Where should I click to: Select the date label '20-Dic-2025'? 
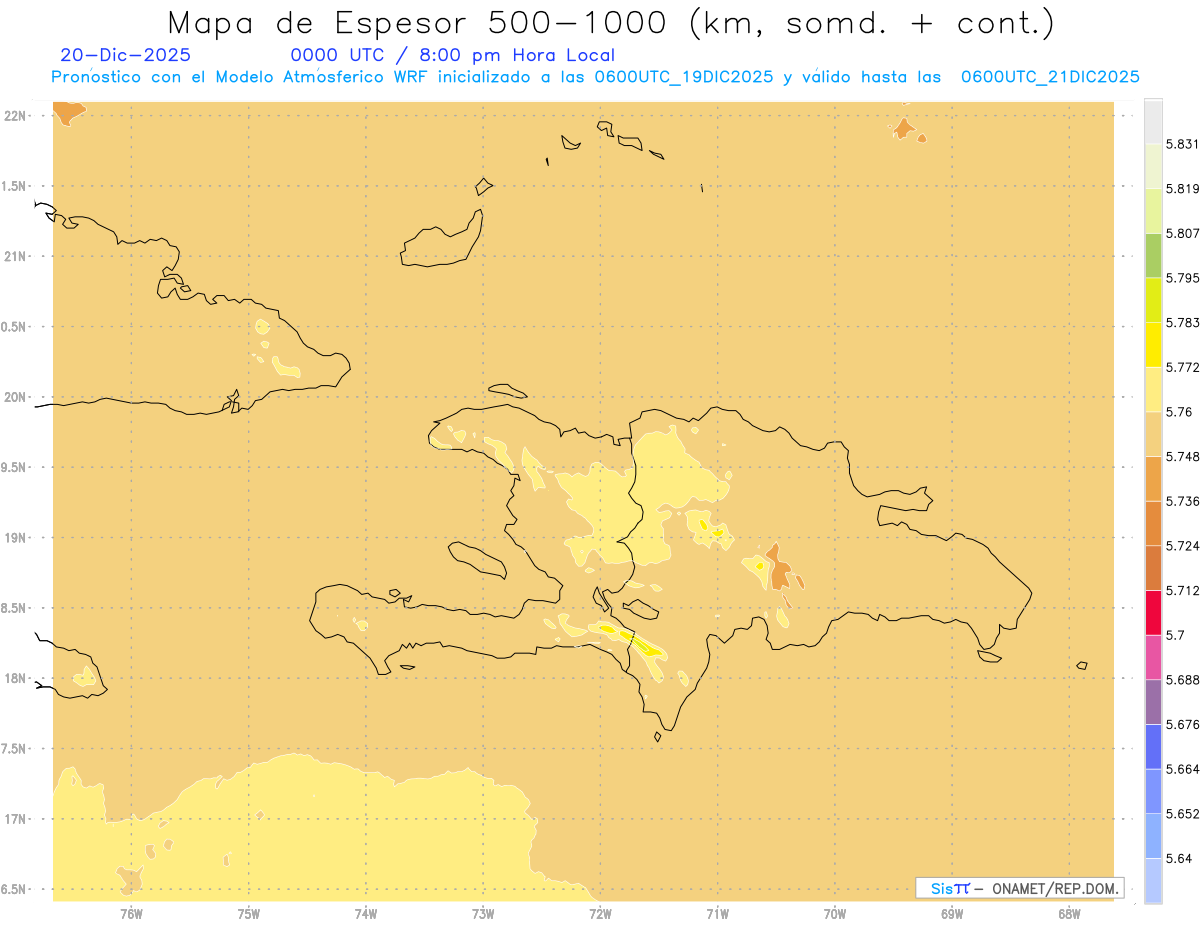point(125,56)
